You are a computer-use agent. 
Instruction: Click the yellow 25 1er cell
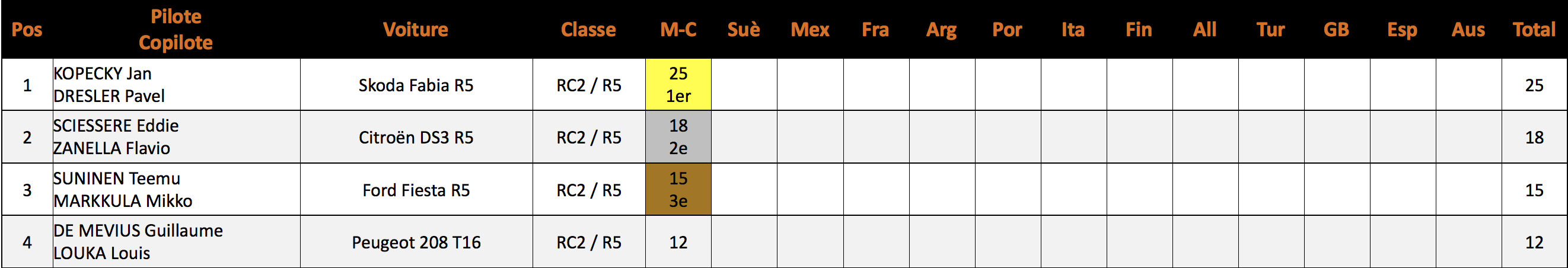pyautogui.click(x=678, y=85)
